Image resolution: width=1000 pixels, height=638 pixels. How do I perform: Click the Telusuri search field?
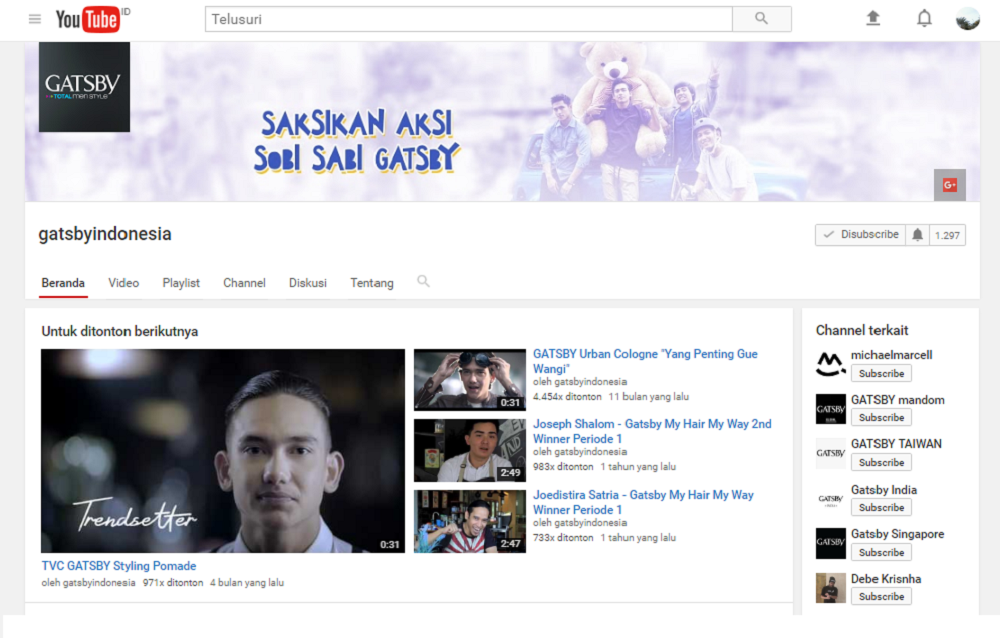[469, 19]
